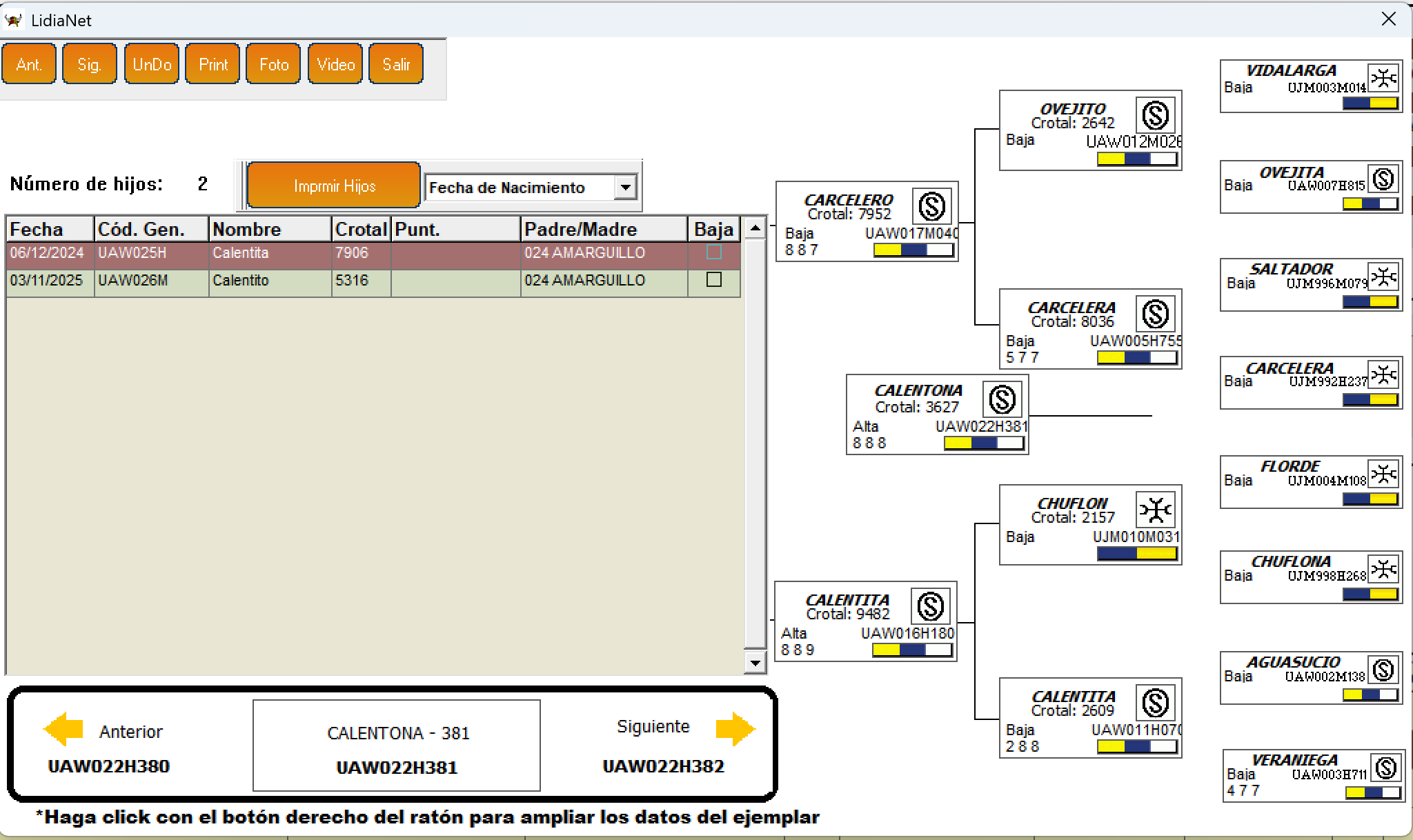
Task: Click table scrollbar up arrow
Action: pyautogui.click(x=755, y=228)
